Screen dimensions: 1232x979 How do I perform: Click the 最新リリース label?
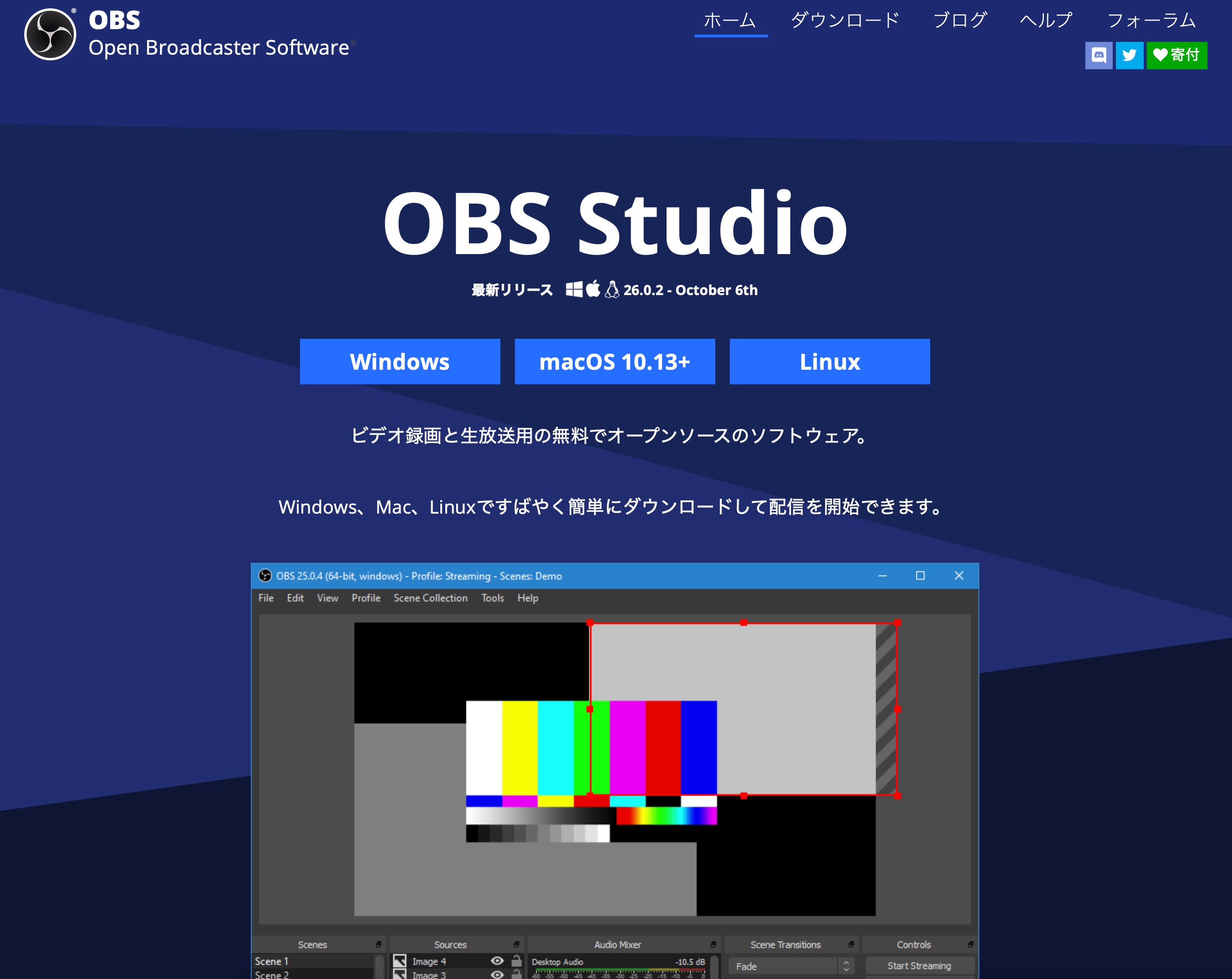[512, 290]
